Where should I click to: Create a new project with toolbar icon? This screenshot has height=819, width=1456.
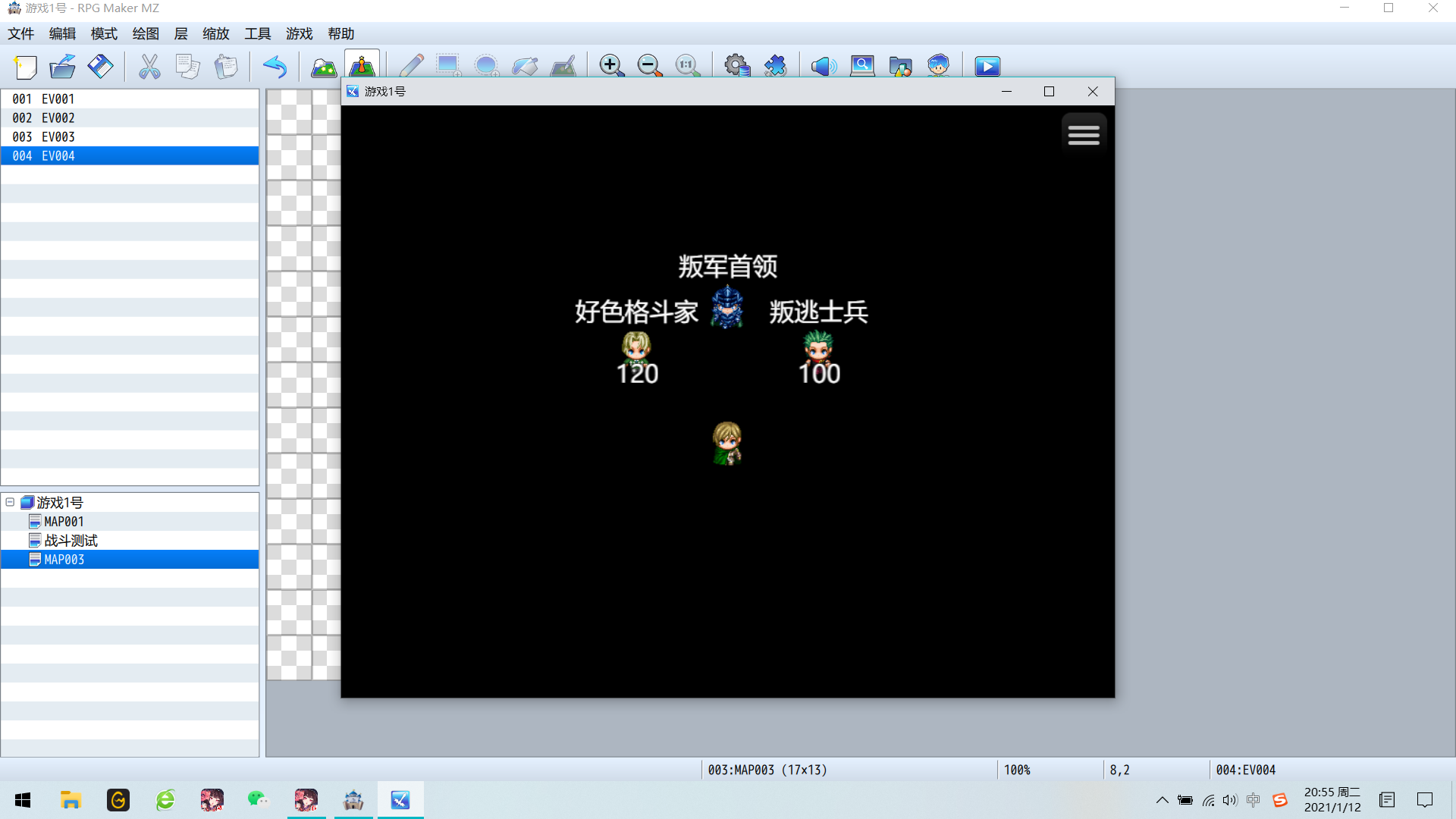(25, 67)
